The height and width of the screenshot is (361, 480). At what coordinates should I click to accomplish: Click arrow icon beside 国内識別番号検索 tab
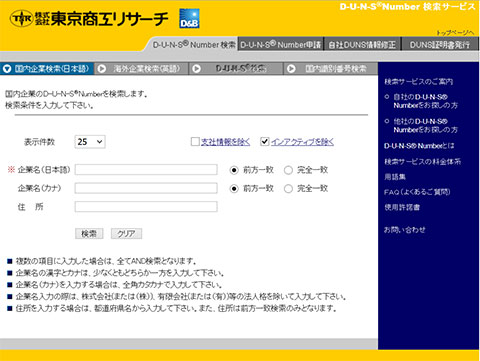coord(291,69)
